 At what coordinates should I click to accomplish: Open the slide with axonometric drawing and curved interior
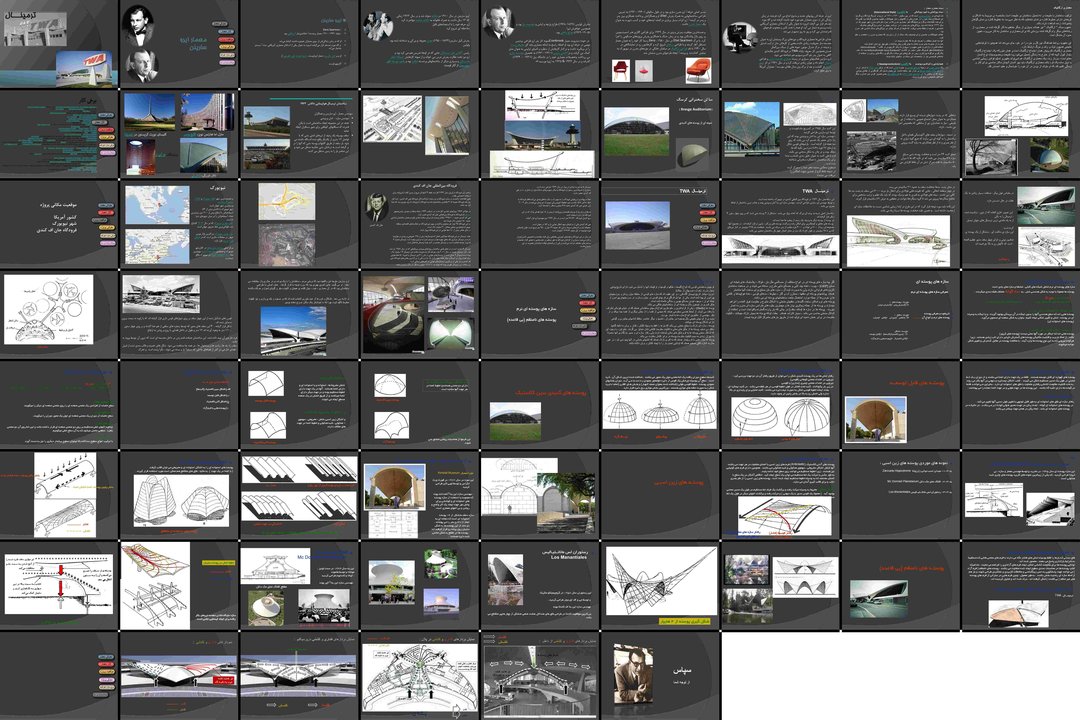[419, 134]
